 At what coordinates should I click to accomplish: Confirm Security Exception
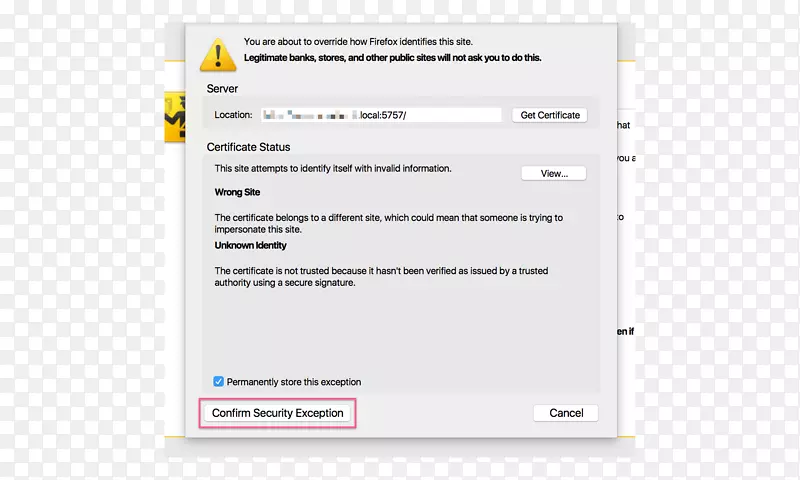pyautogui.click(x=278, y=413)
